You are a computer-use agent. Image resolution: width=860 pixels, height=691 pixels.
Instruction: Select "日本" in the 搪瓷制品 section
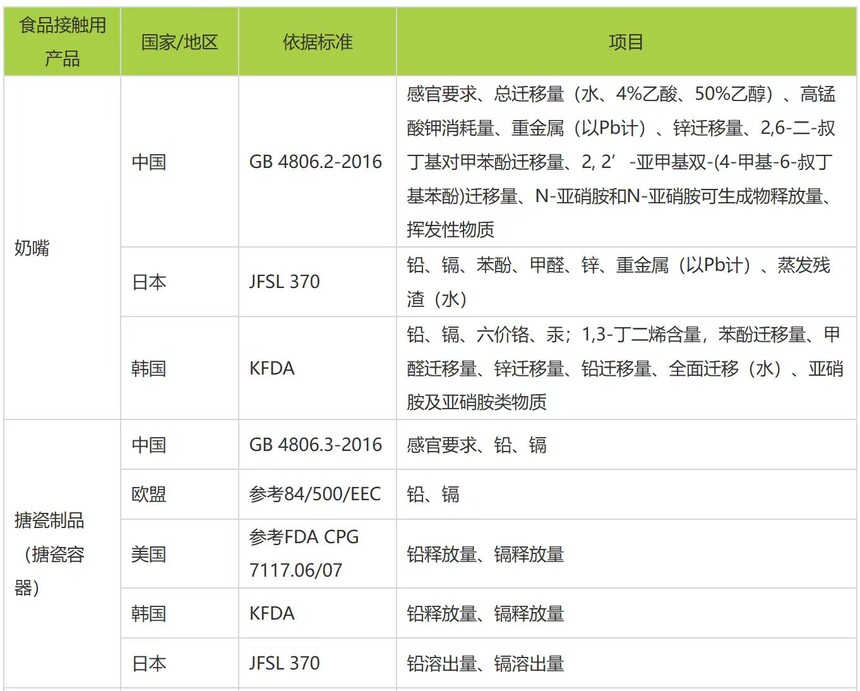tap(149, 663)
